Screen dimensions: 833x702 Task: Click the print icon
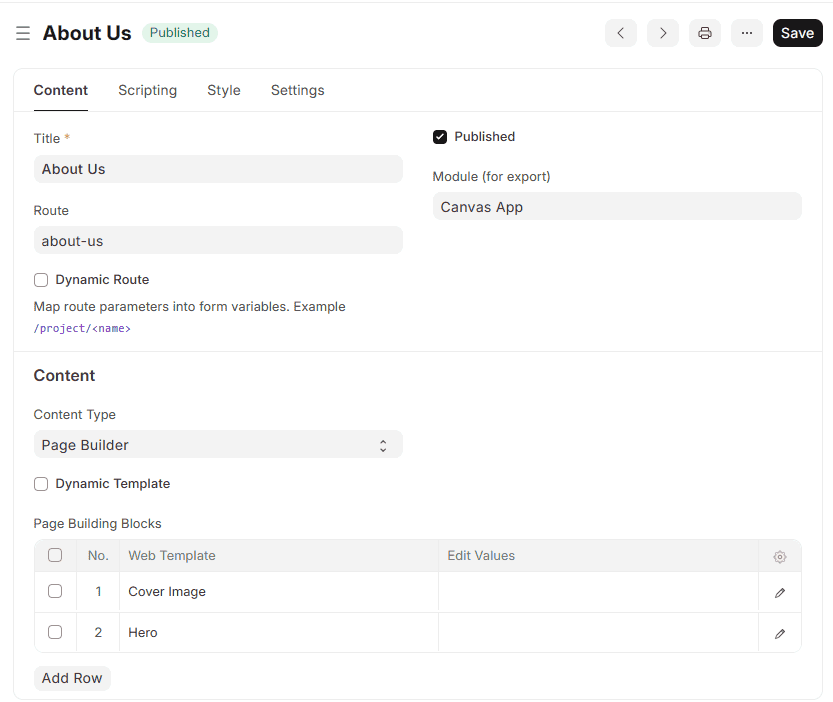click(704, 33)
